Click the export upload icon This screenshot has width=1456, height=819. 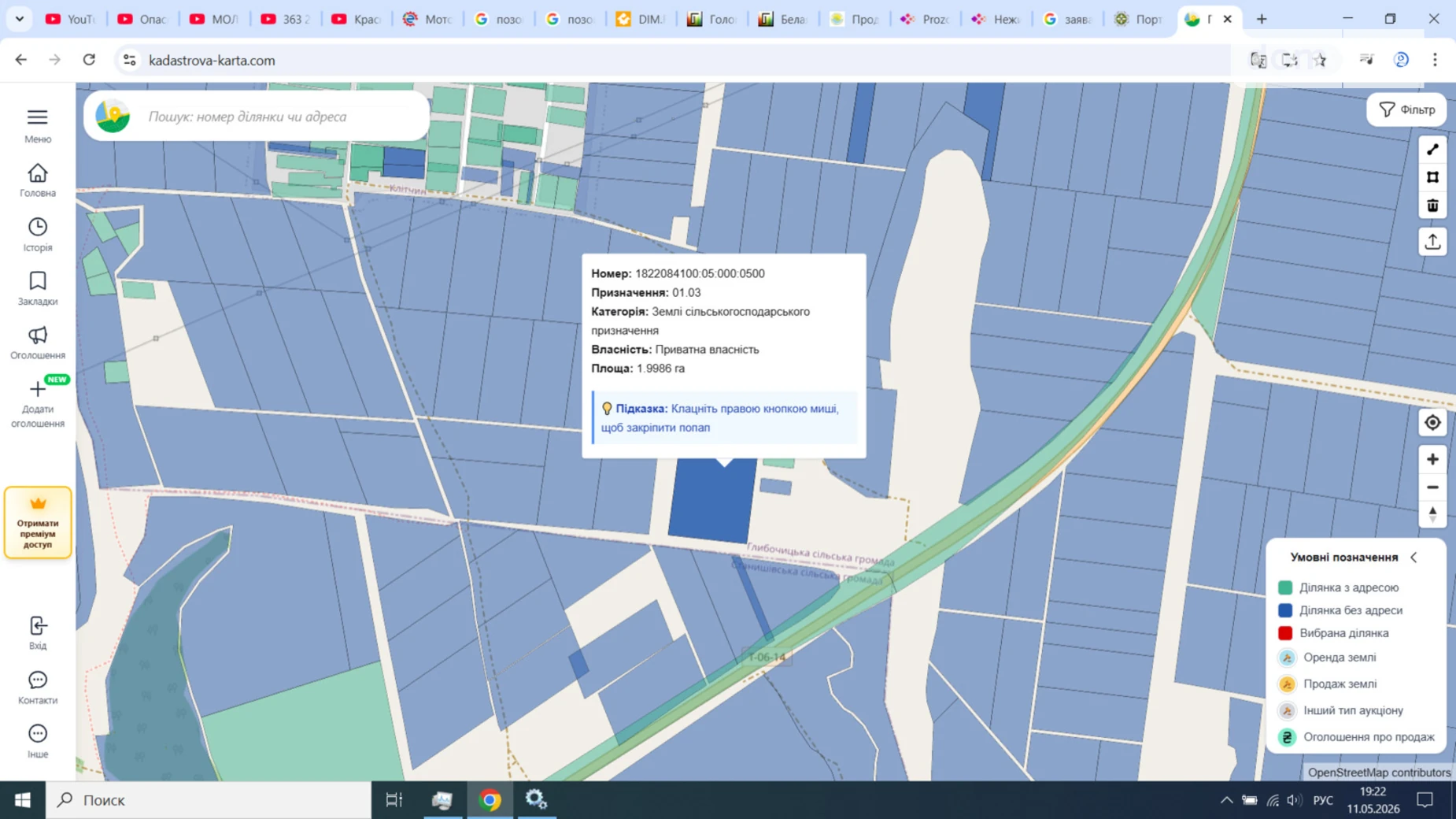coord(1432,242)
